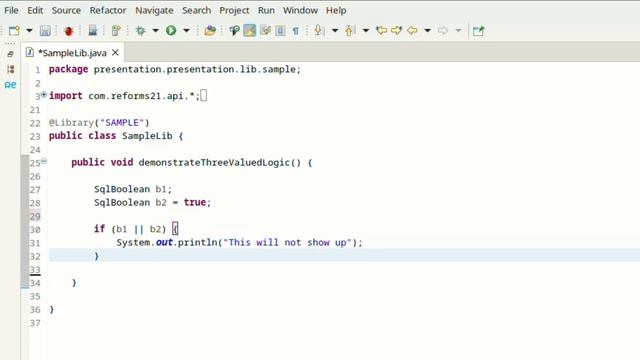Open the Run menu
This screenshot has height=360, width=640.
[x=266, y=10]
